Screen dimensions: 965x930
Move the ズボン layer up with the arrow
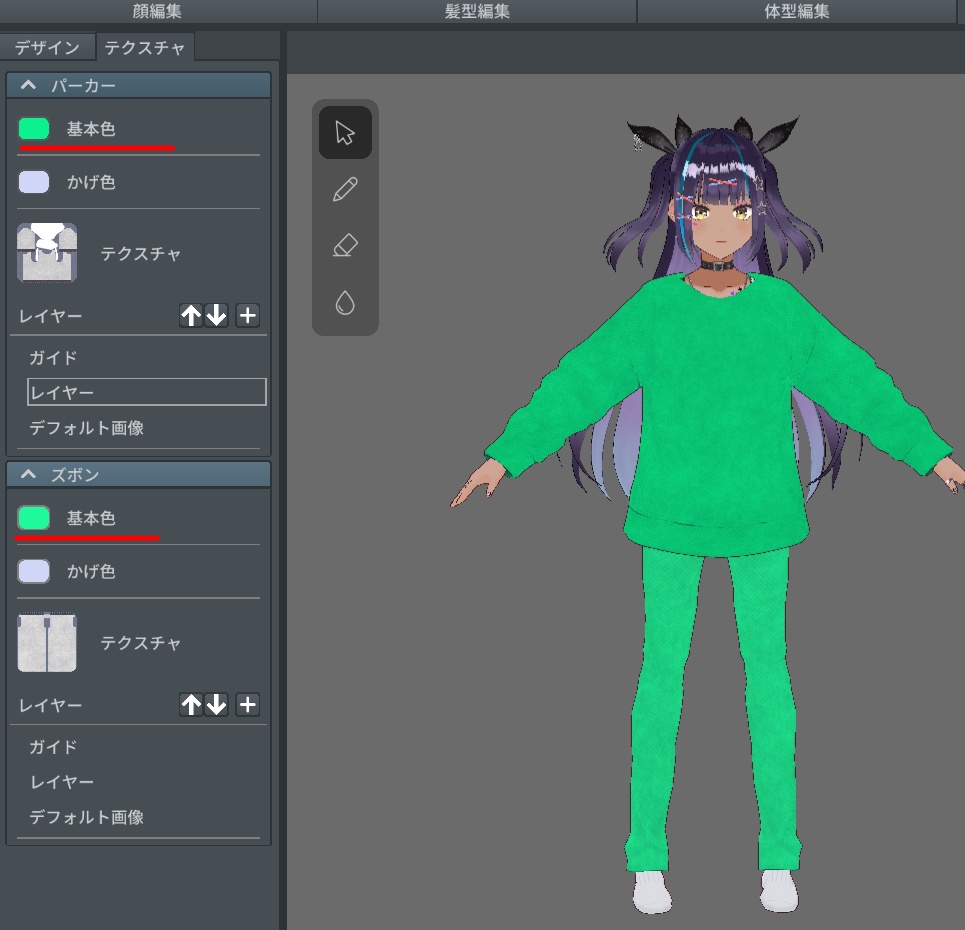click(191, 704)
